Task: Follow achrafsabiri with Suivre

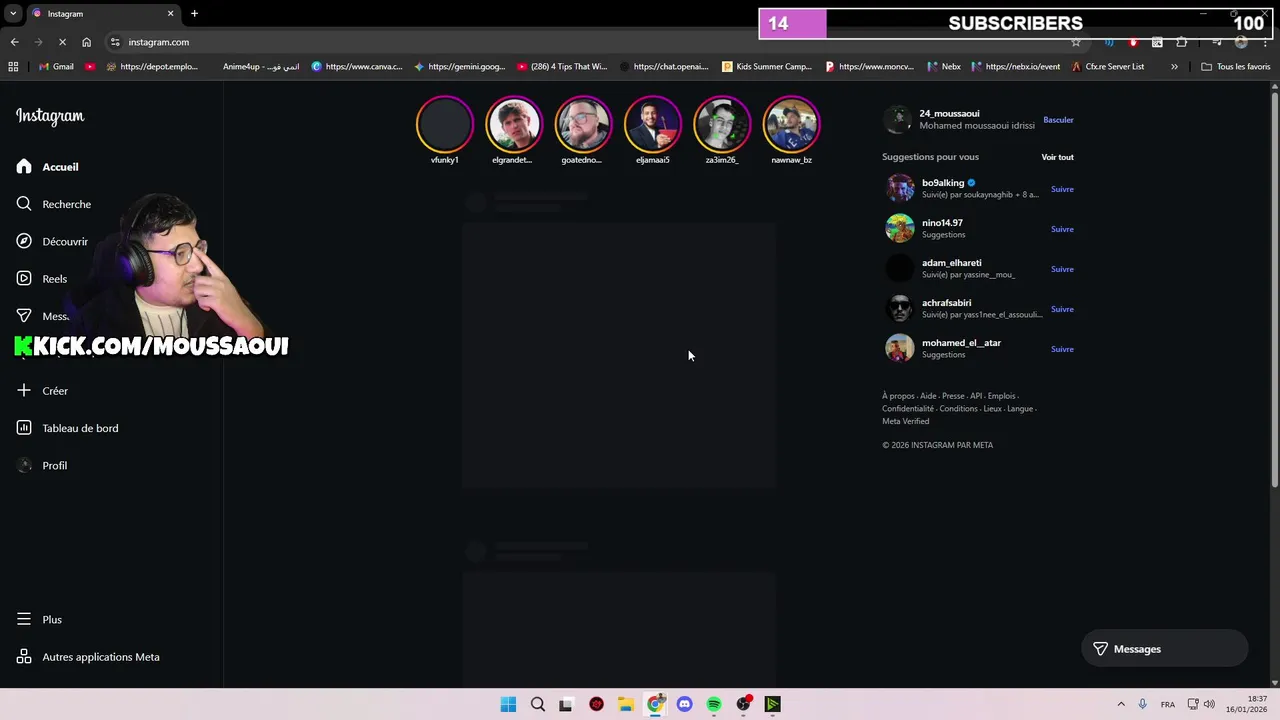Action: pos(1062,309)
